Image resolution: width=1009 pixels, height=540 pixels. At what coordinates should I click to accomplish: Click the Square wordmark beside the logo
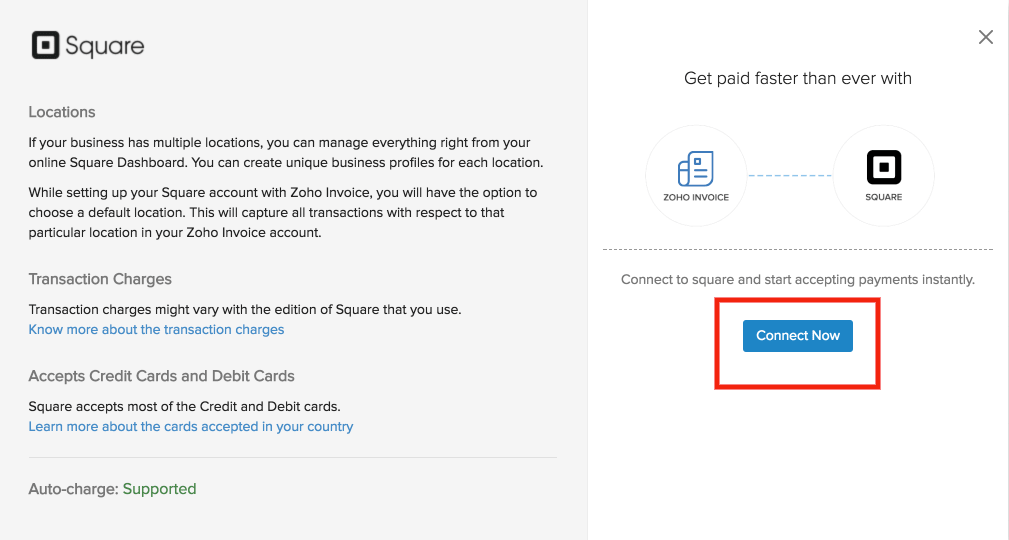coord(105,46)
